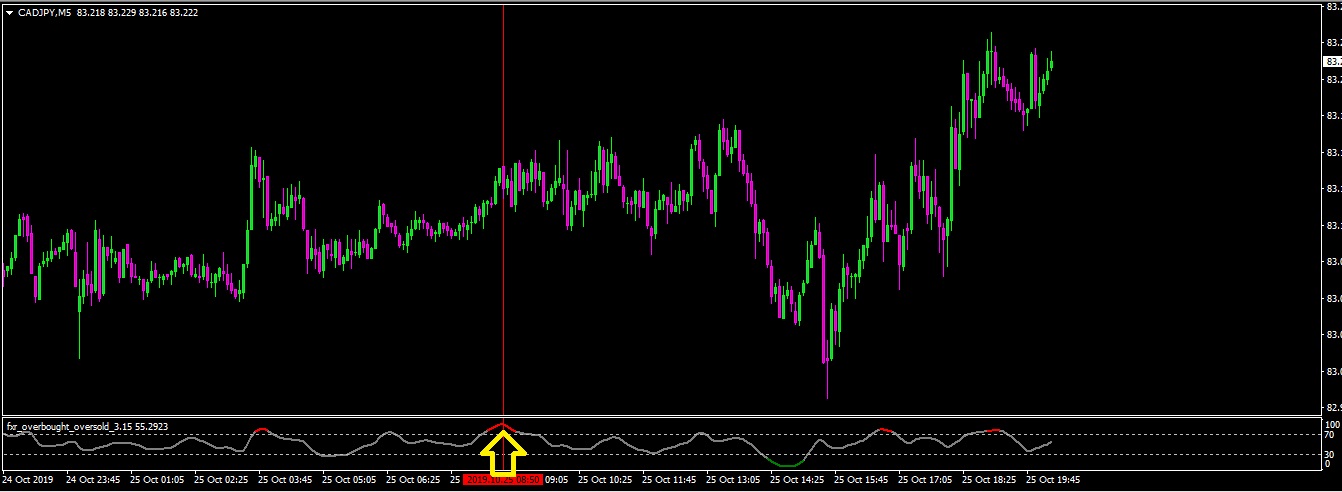Screen dimensions: 1342x492
Task: Click the 25 Oct 19:45 time axis label
Action: click(1054, 480)
